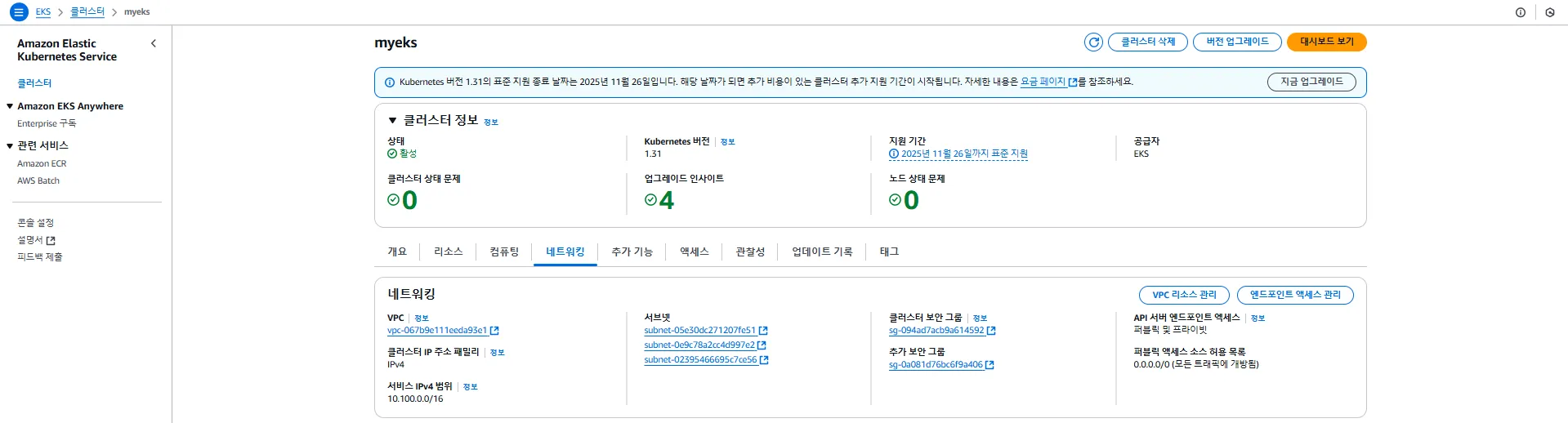Click the check icon beside 노드 상태 문제 count
The height and width of the screenshot is (423, 1568).
coord(895,199)
